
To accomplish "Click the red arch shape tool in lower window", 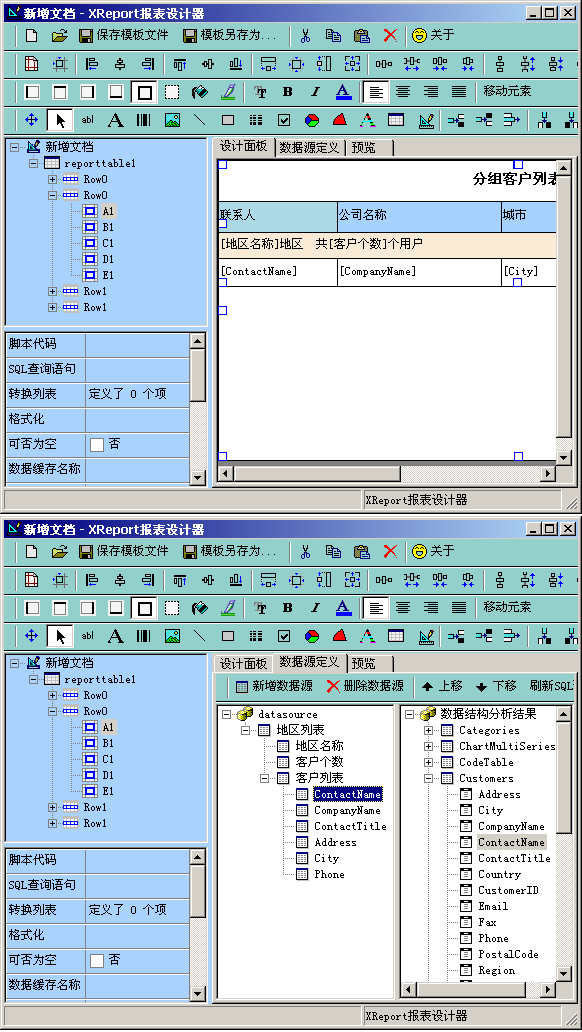I will [340, 636].
